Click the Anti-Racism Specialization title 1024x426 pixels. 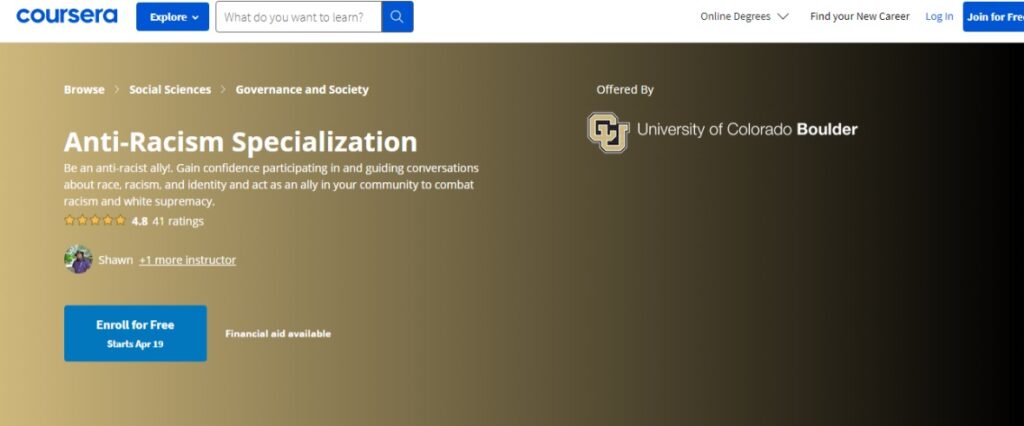(x=240, y=142)
